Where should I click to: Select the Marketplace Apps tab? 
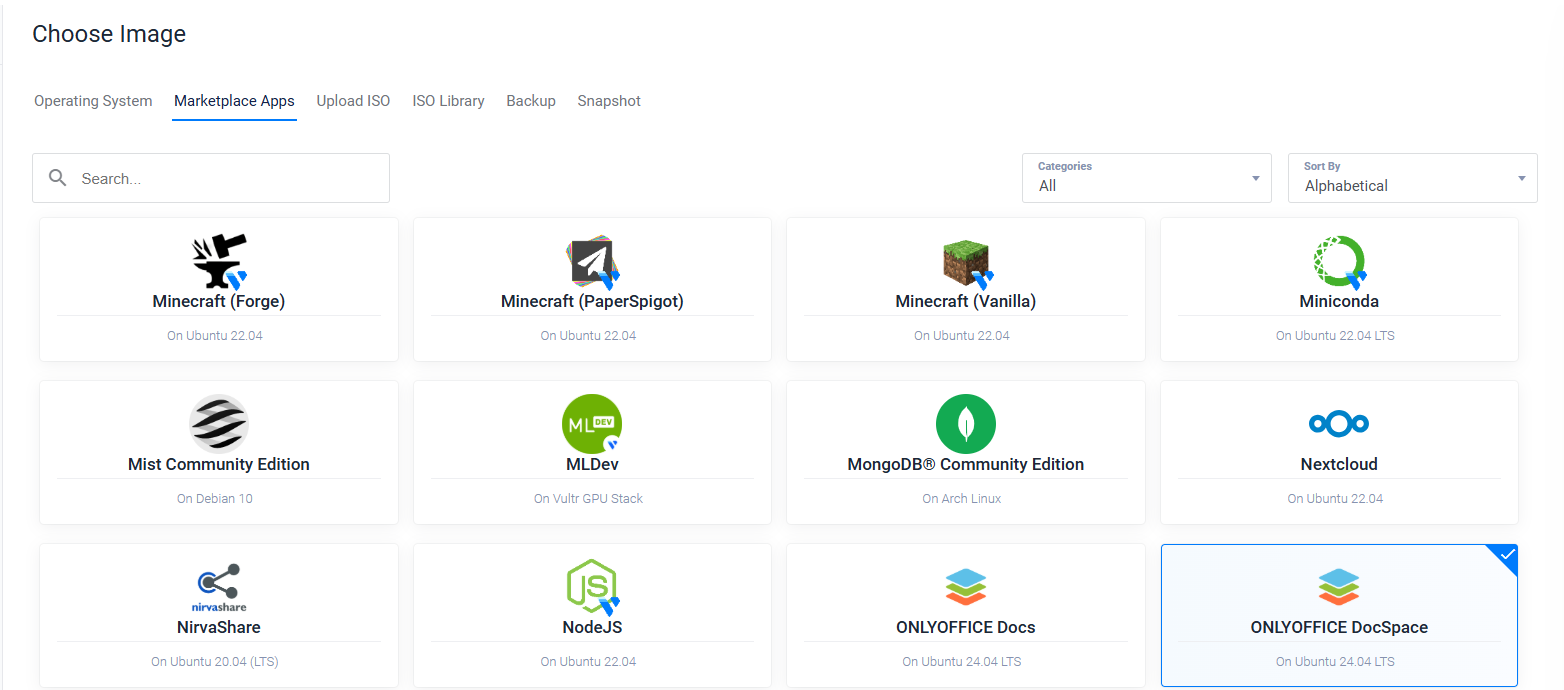(234, 101)
